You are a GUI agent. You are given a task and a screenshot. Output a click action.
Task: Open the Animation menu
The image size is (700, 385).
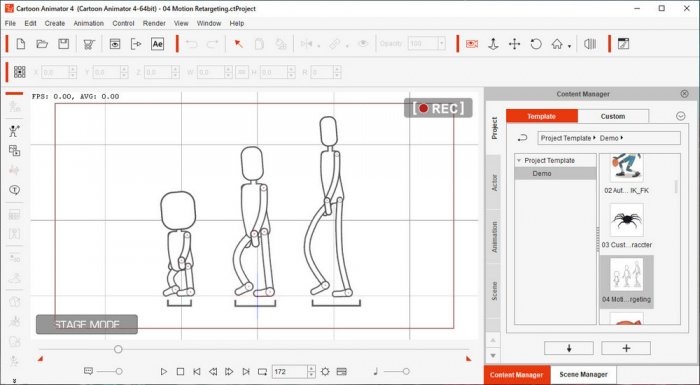88,23
